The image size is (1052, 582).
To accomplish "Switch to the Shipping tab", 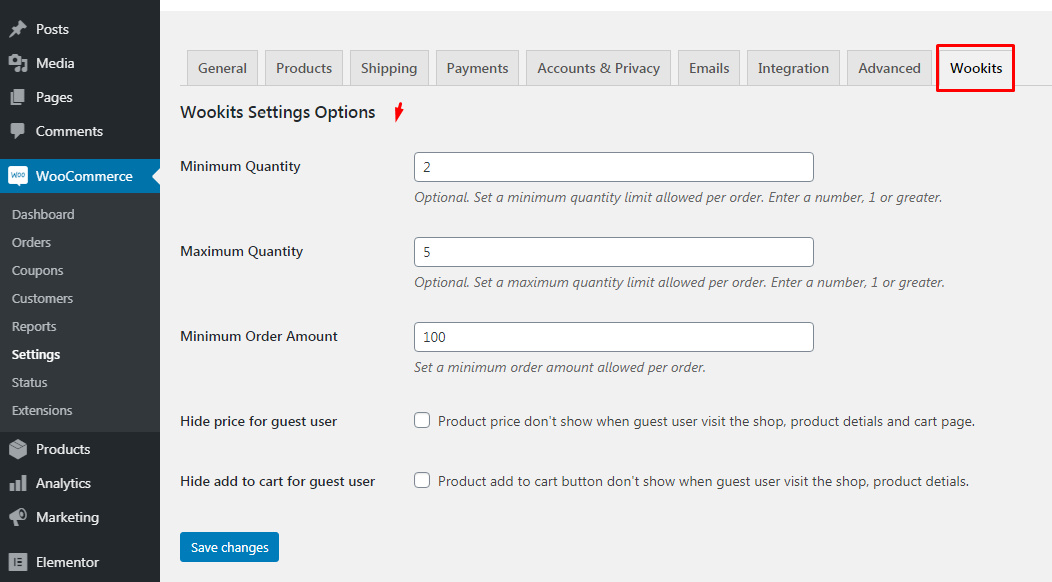I will [x=389, y=68].
